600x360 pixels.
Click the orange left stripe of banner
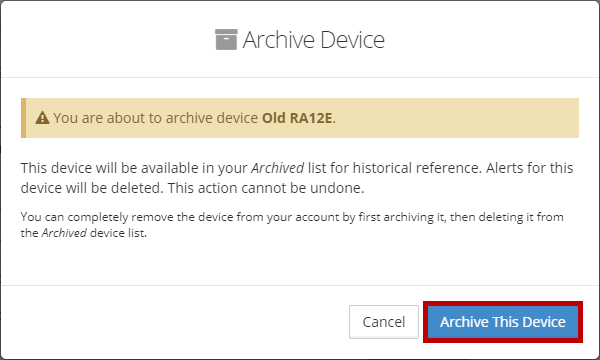23,118
